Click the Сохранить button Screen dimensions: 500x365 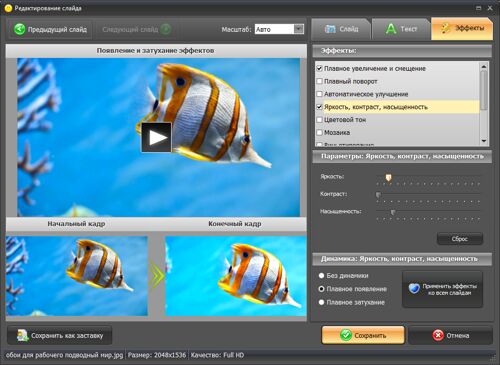363,335
